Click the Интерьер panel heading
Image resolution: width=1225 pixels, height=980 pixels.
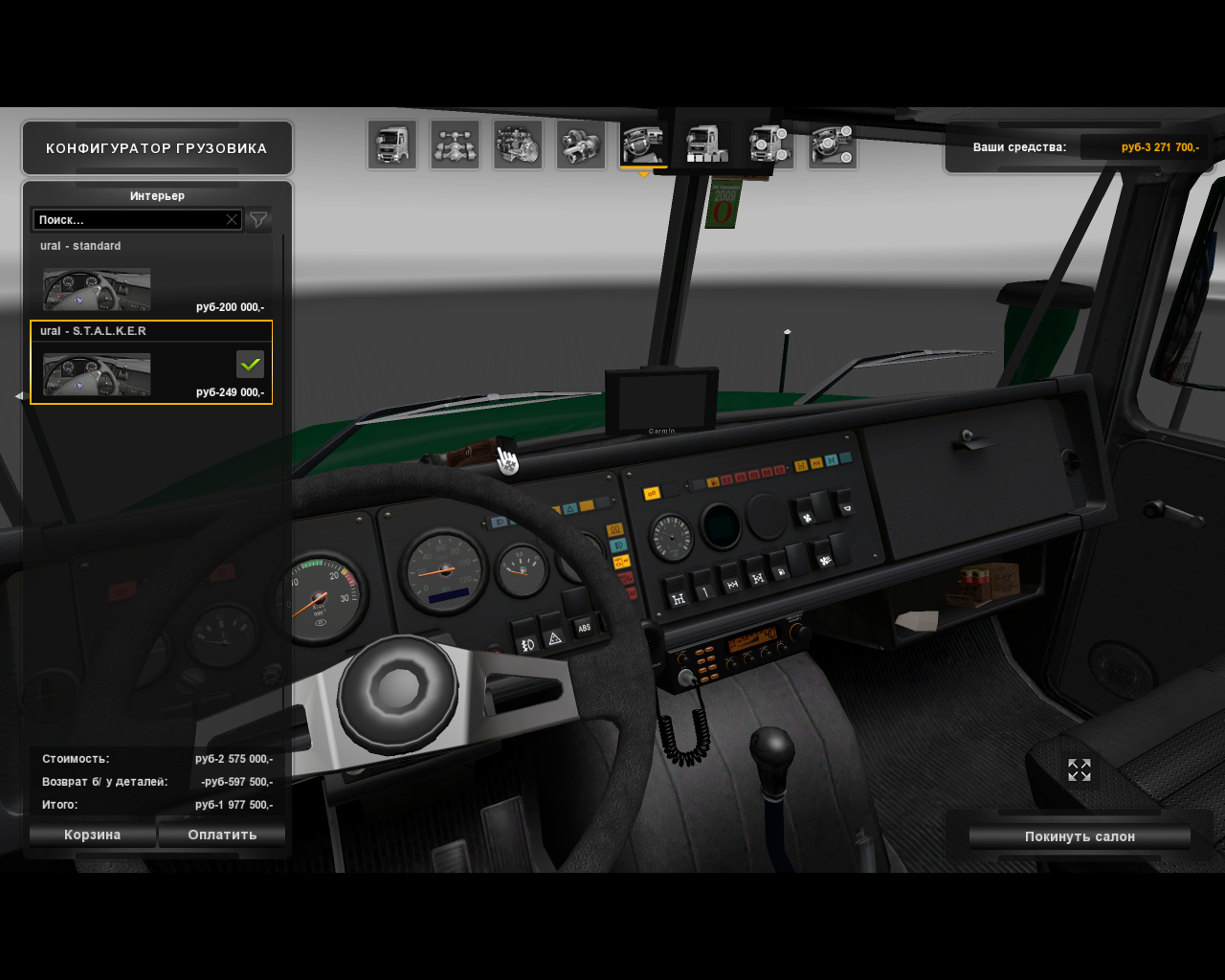(157, 196)
